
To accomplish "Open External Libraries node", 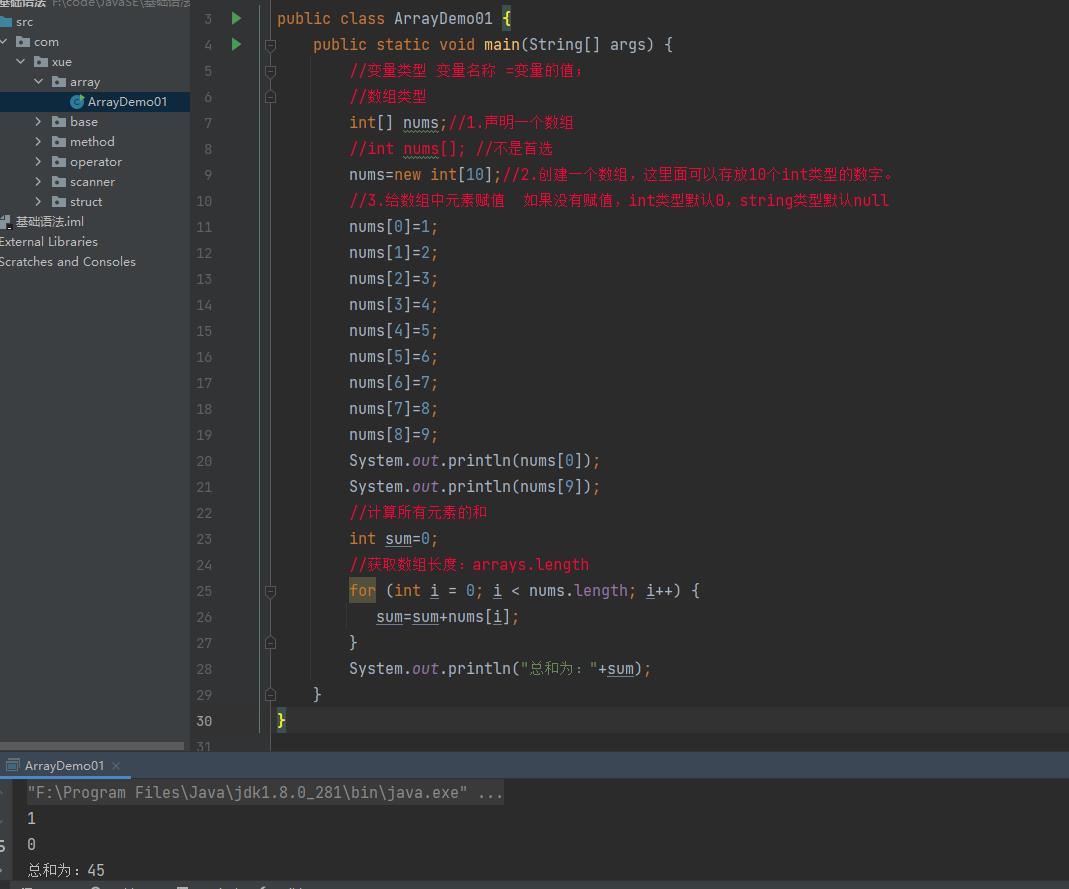I will [x=48, y=241].
